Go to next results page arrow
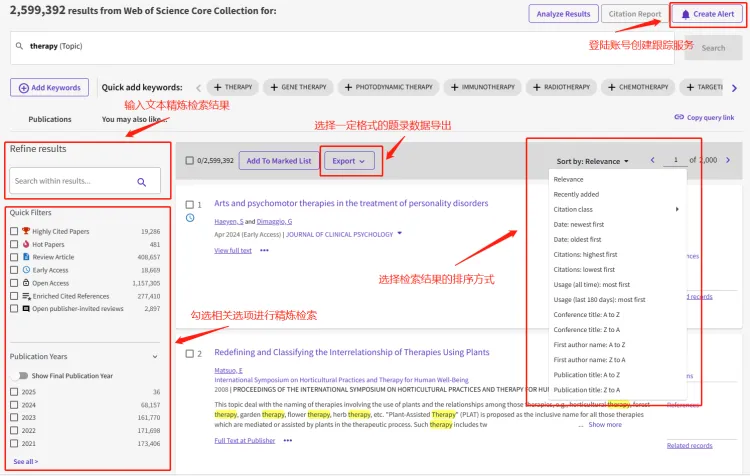 [x=728, y=160]
